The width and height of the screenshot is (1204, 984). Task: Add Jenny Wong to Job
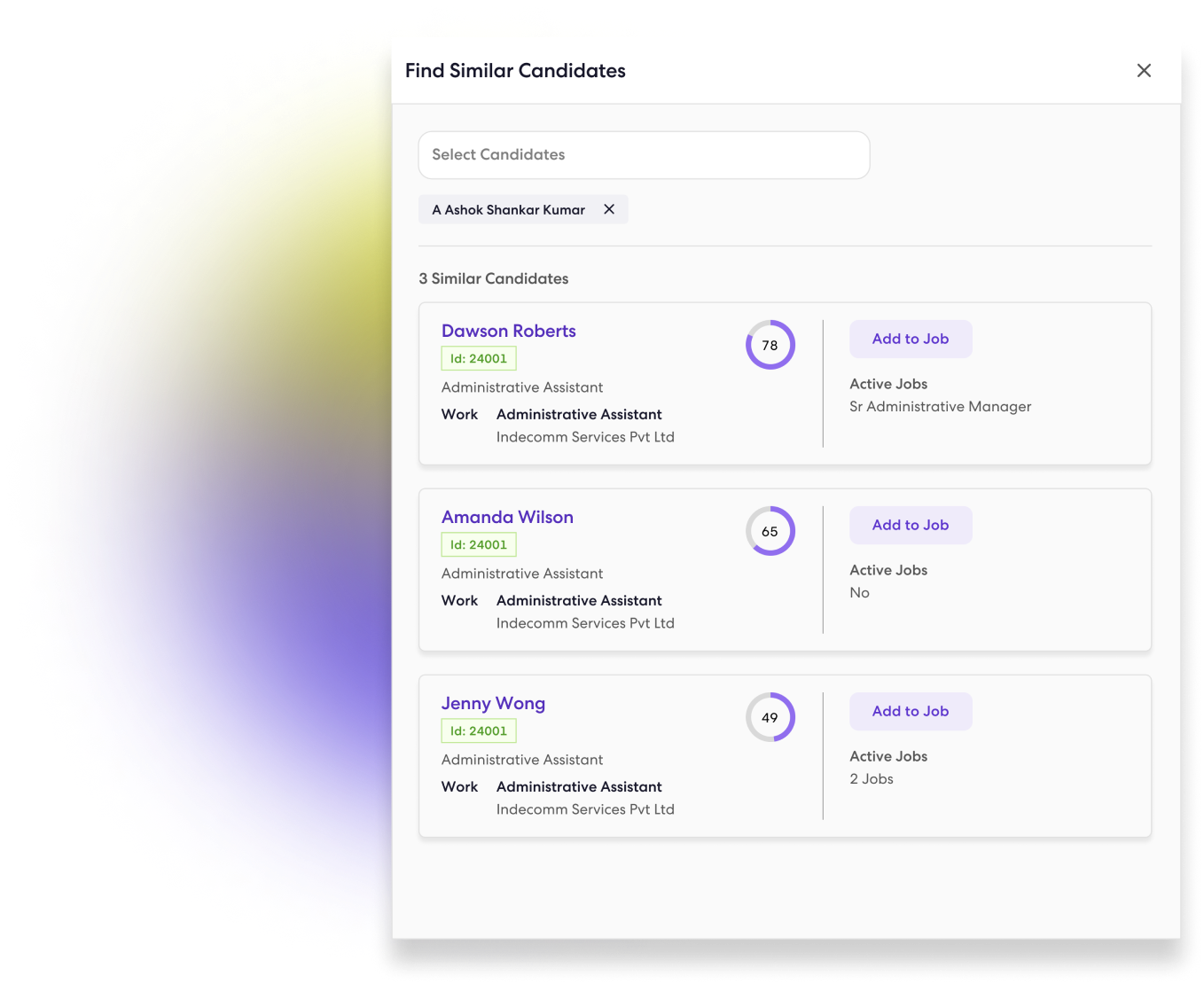click(x=911, y=711)
